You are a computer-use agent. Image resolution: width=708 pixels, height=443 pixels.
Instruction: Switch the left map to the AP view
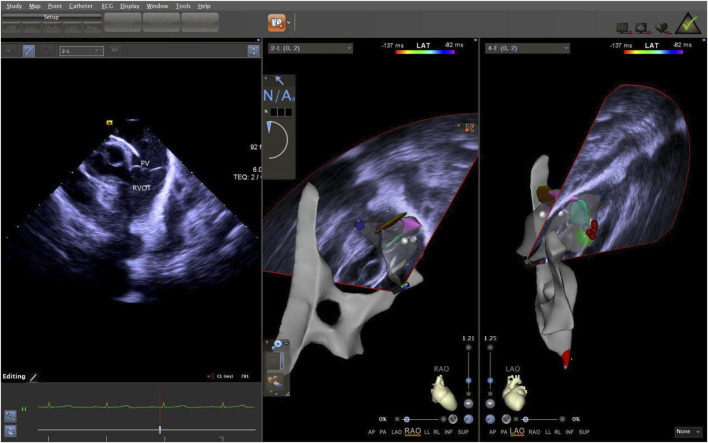[x=371, y=432]
